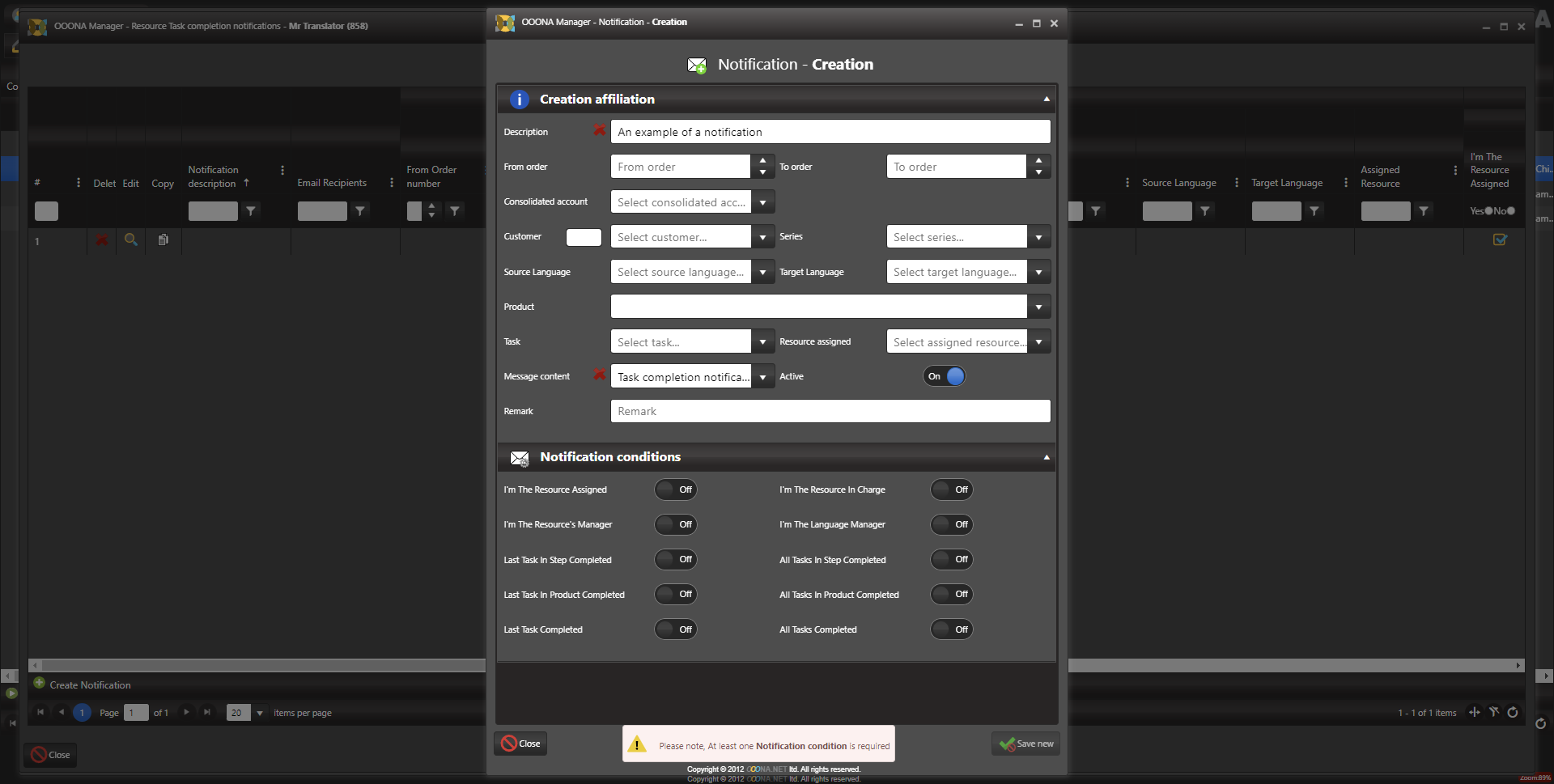Enable the All Tasks Completed toggle
The image size is (1554, 784).
(951, 629)
